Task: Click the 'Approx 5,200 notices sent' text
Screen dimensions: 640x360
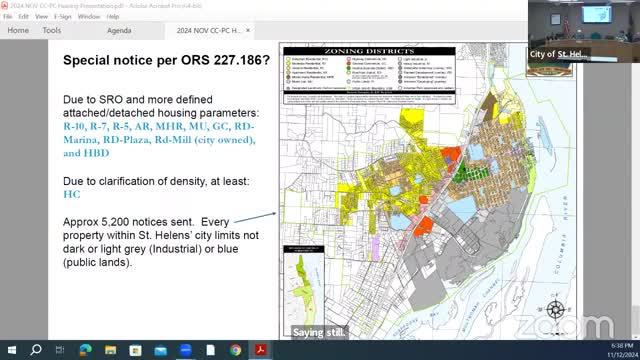Action: click(x=128, y=222)
